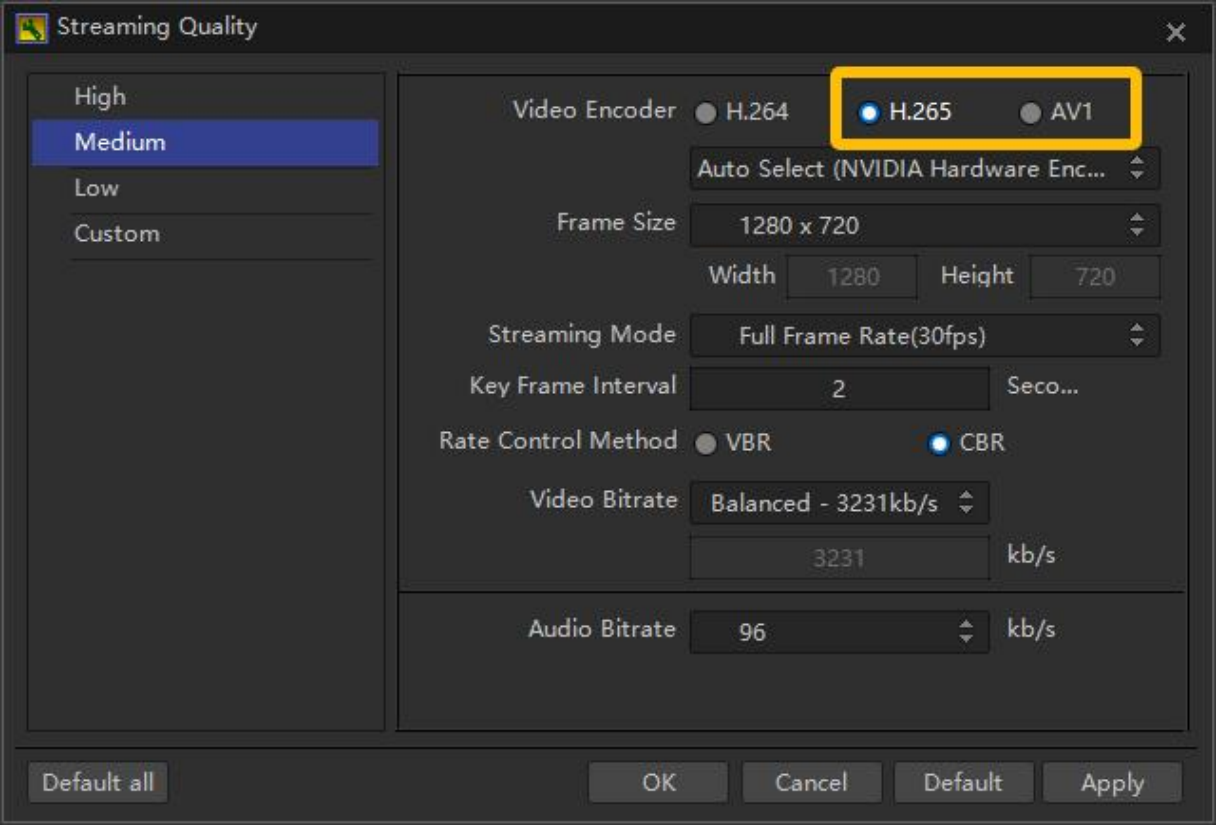Open the Auto Select hardware encoder dropdown
Screen dimensions: 1216x825
coord(924,169)
